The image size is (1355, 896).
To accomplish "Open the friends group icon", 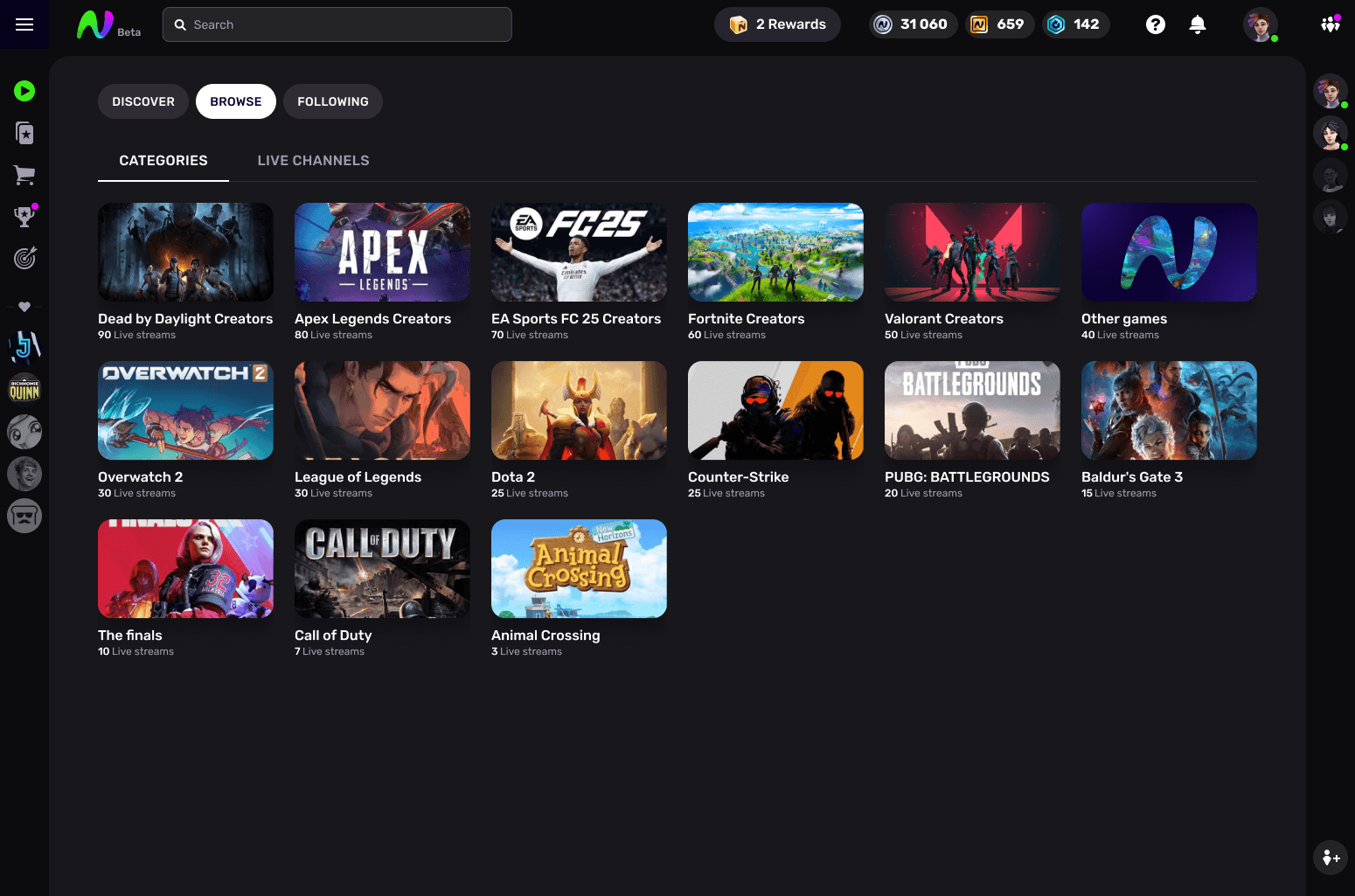I will [1331, 24].
